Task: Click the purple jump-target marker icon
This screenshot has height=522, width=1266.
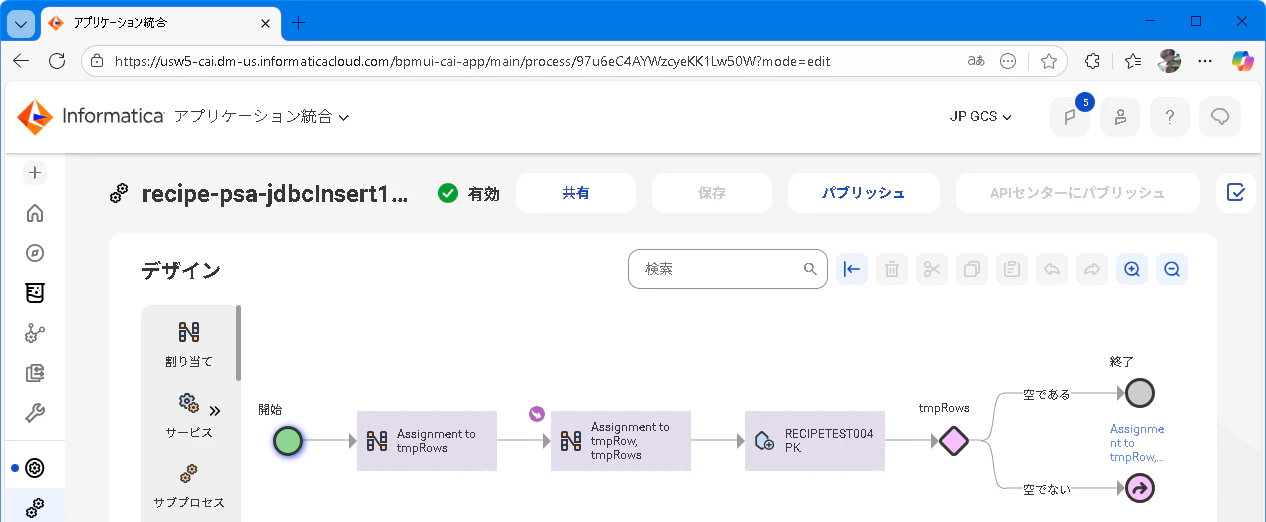Action: [x=537, y=413]
